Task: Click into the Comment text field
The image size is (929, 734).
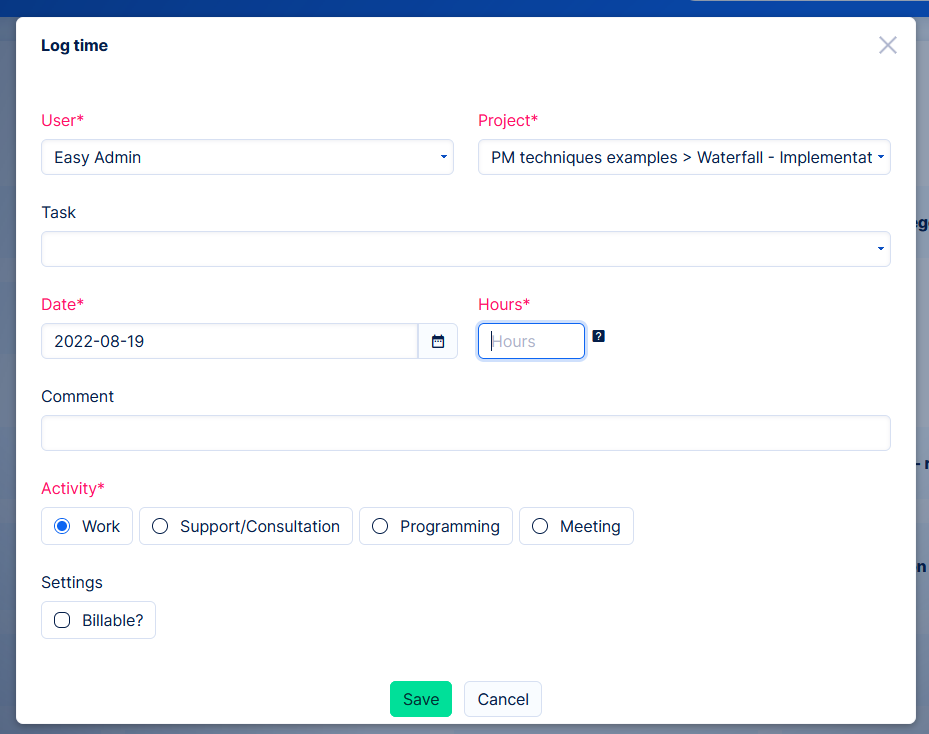Action: [x=465, y=433]
